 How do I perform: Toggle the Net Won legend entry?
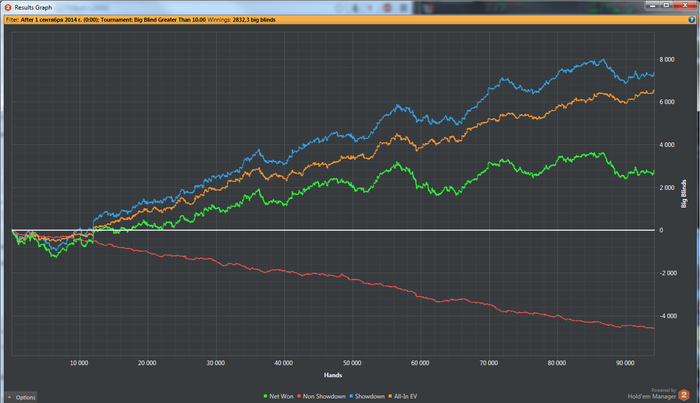[279, 396]
